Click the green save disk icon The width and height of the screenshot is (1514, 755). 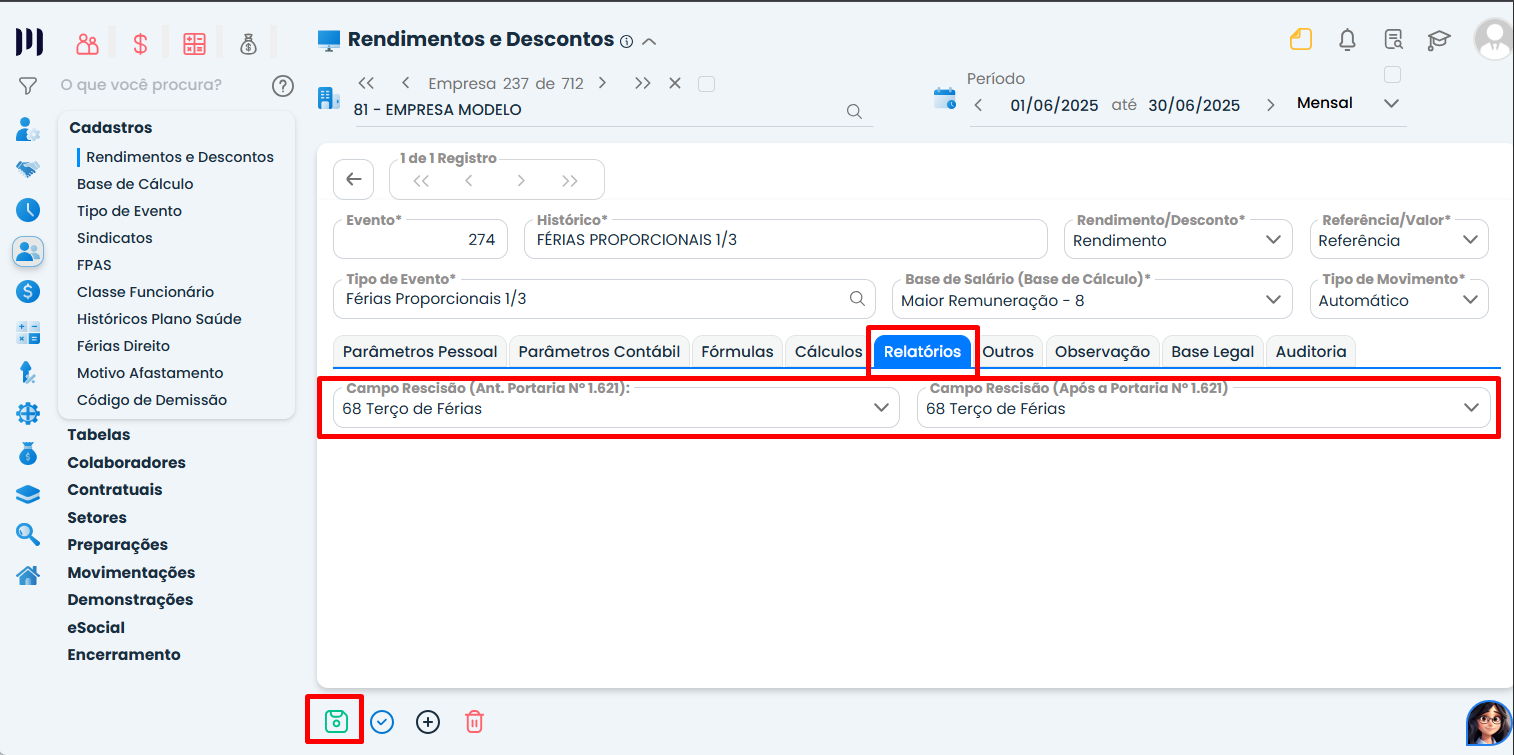(x=336, y=721)
